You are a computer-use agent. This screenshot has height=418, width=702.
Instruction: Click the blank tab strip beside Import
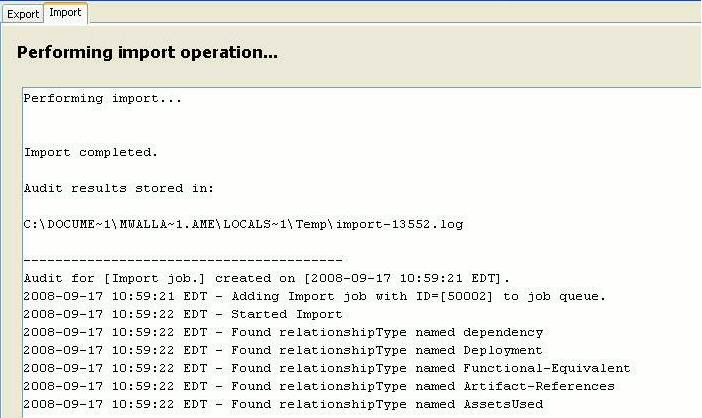pyautogui.click(x=394, y=13)
